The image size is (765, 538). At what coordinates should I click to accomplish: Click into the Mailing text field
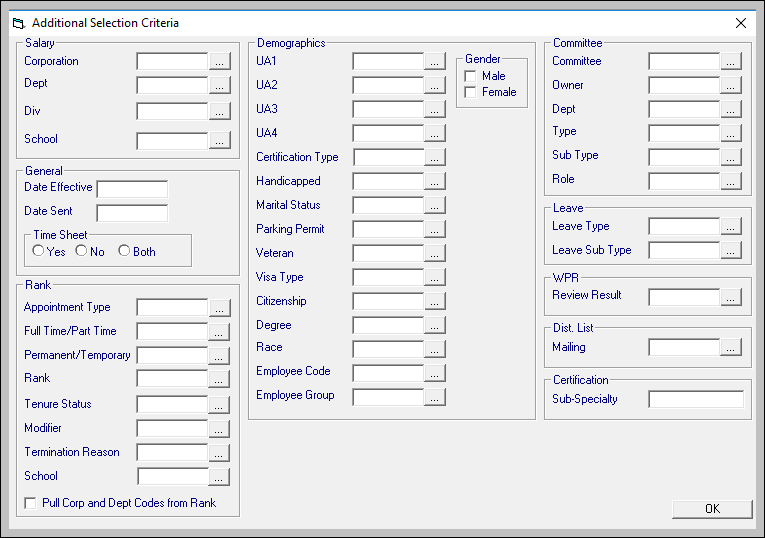click(684, 347)
